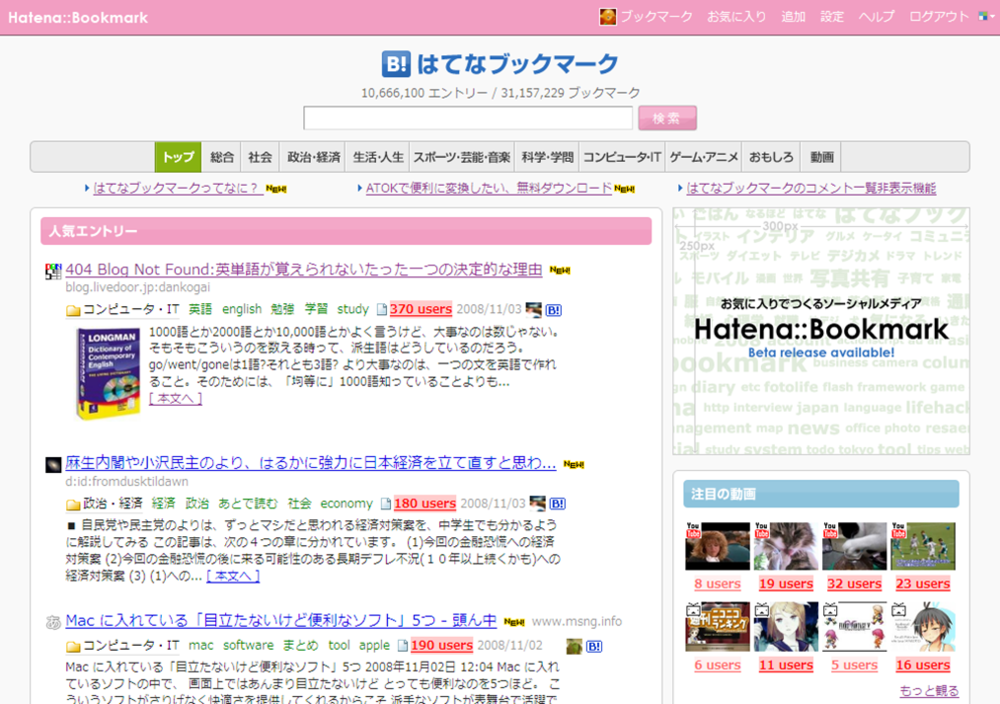Click the search input field
This screenshot has height=704, width=1000.
(468, 118)
